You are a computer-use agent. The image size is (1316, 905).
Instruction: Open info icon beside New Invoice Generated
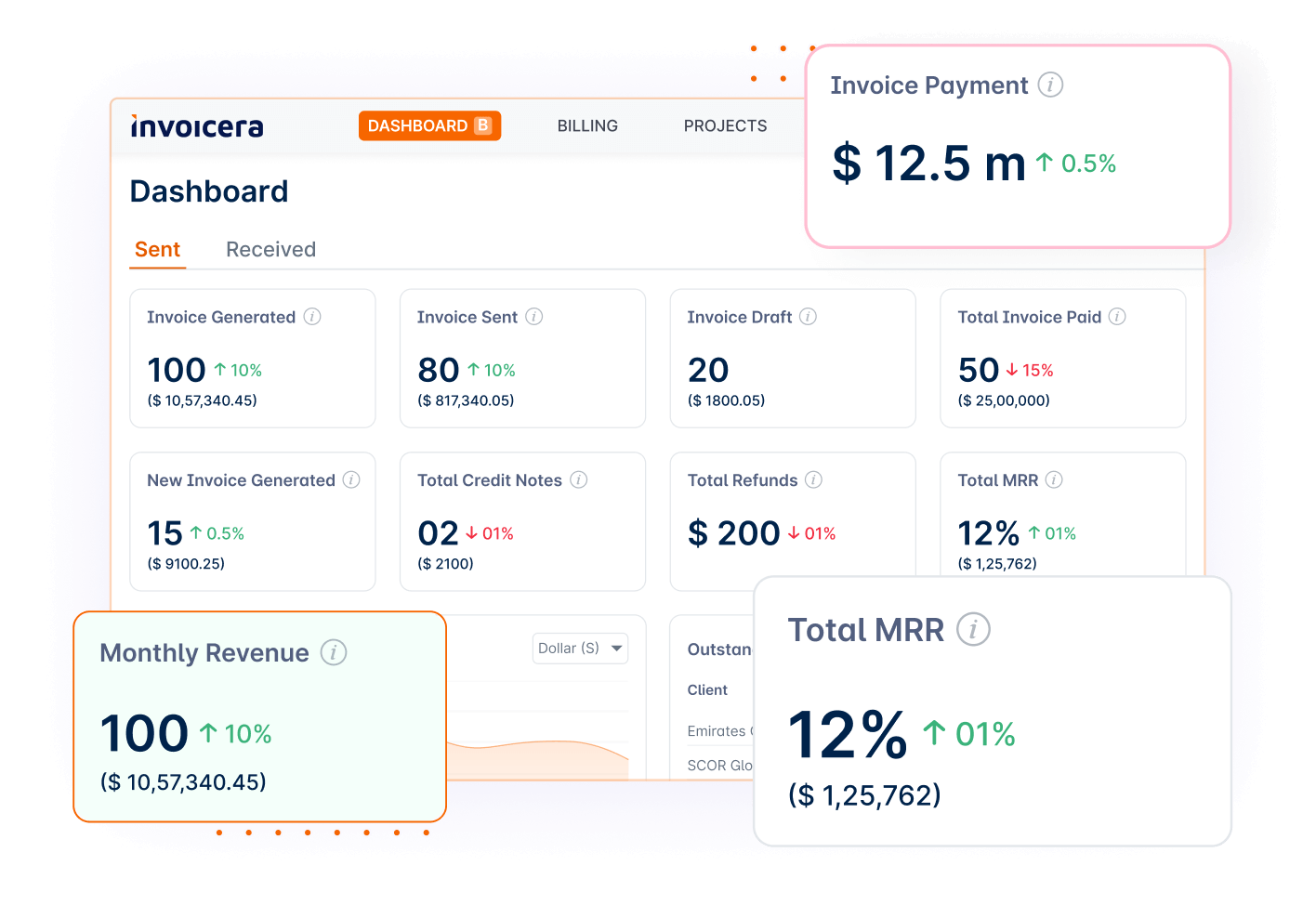pos(351,479)
